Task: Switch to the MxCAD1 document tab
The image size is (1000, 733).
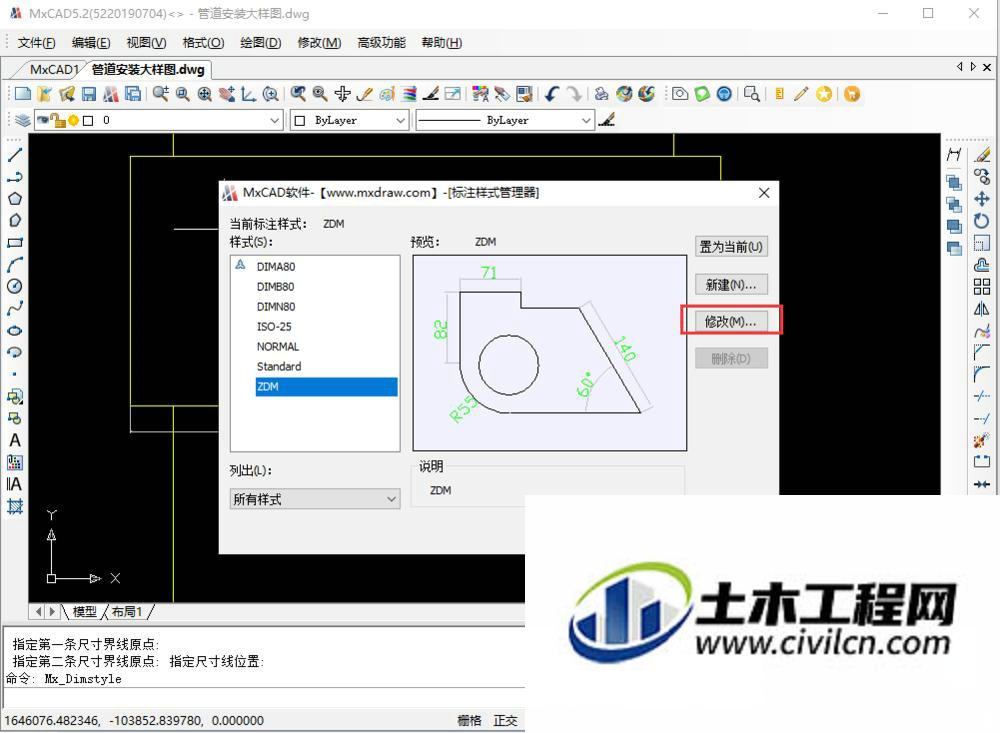Action: (54, 69)
